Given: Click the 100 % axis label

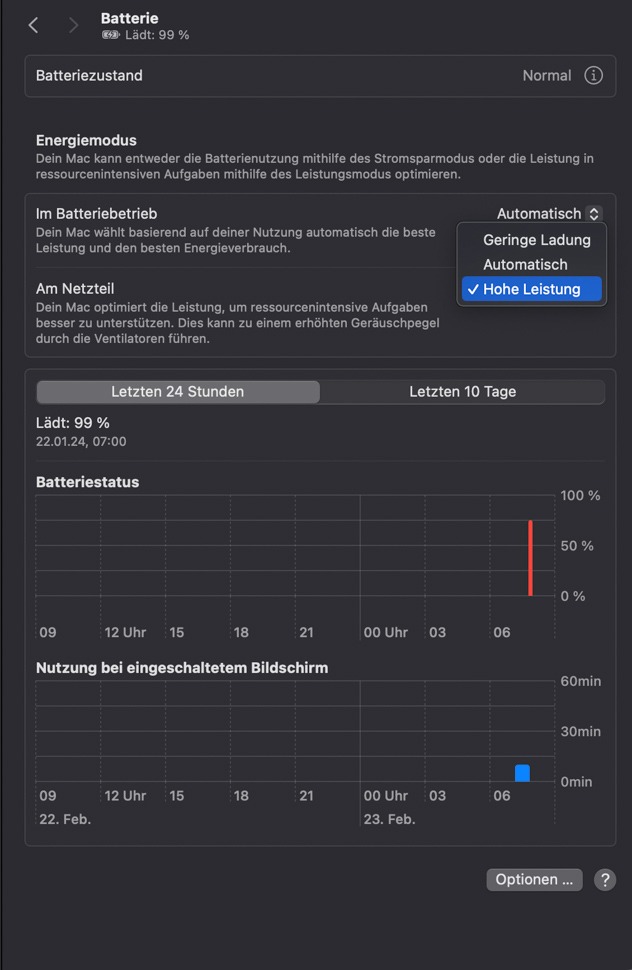Looking at the screenshot, I should point(580,496).
